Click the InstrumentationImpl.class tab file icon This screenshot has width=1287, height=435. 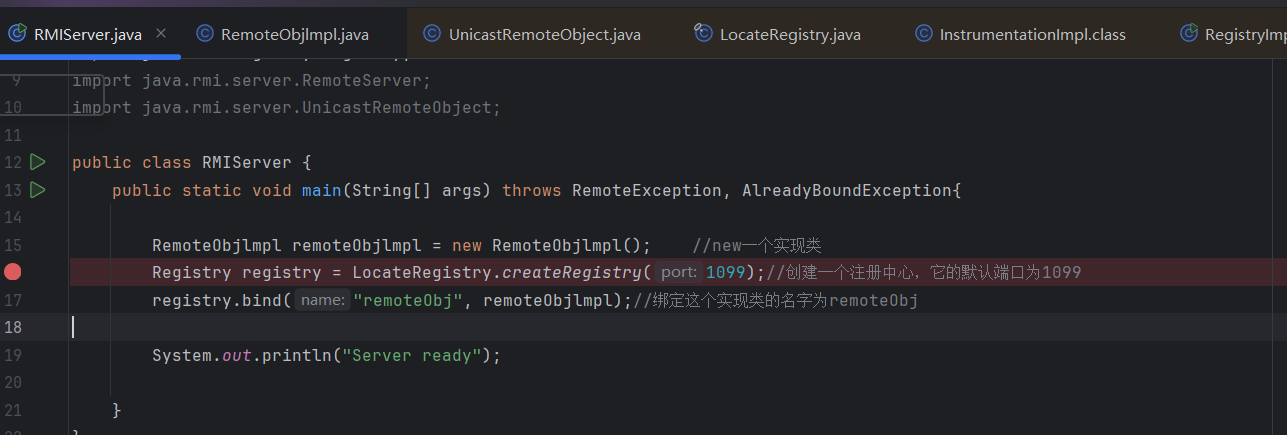tap(923, 34)
